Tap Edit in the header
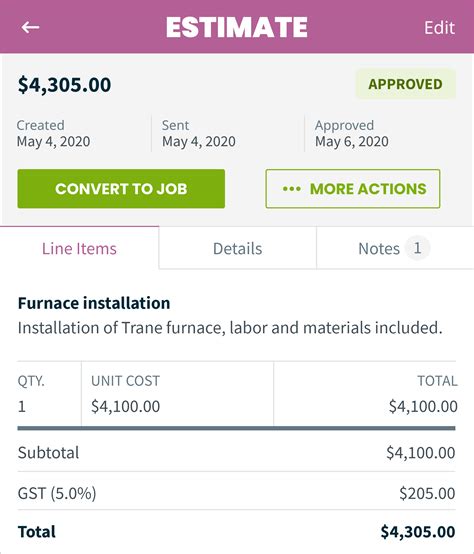The width and height of the screenshot is (474, 554). coord(439,28)
